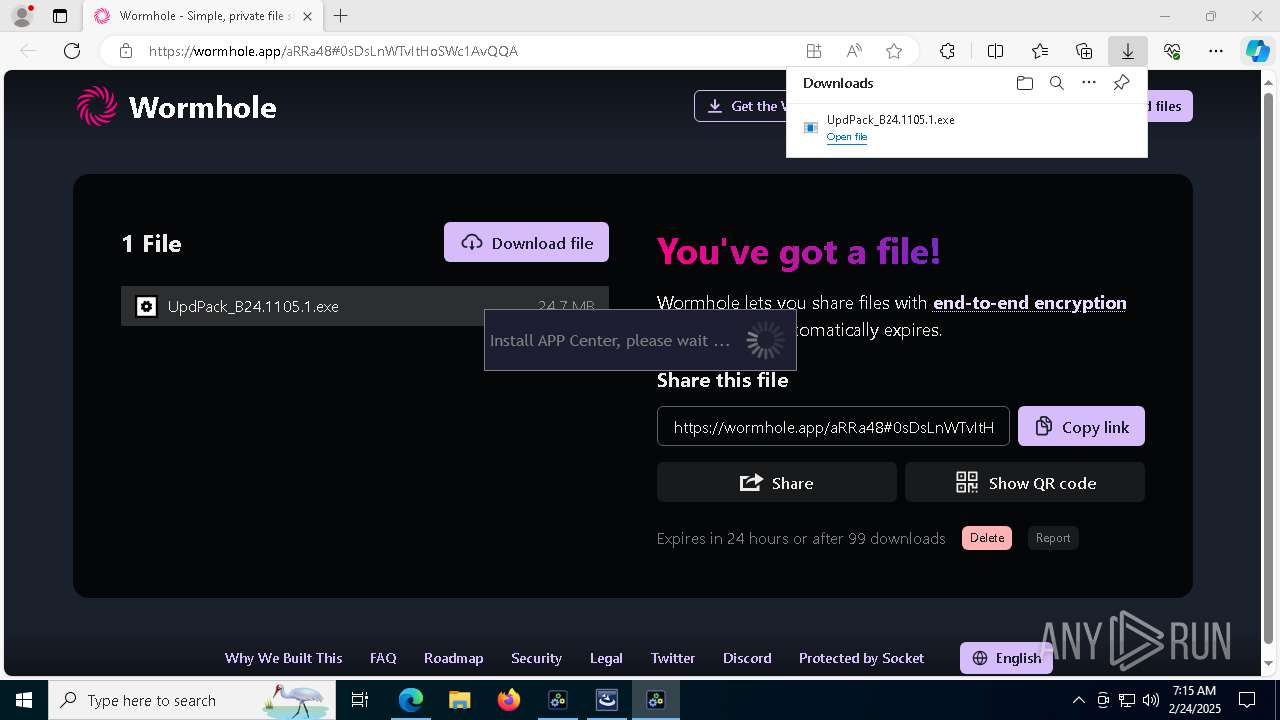Open the tab actions menu icon
Viewport: 1280px width, 720px height.
click(x=60, y=16)
